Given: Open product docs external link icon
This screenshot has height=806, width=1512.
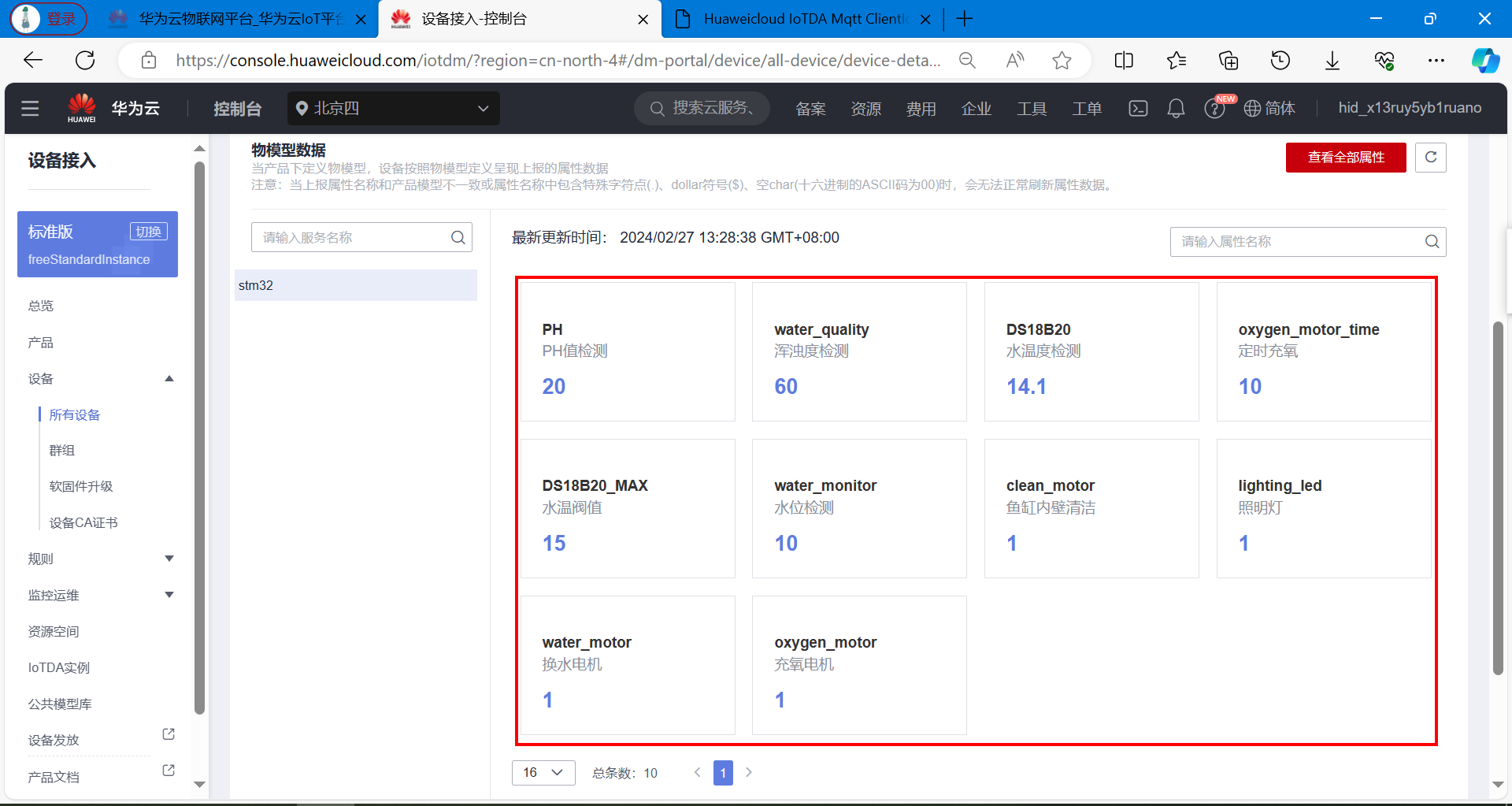Looking at the screenshot, I should [x=169, y=771].
